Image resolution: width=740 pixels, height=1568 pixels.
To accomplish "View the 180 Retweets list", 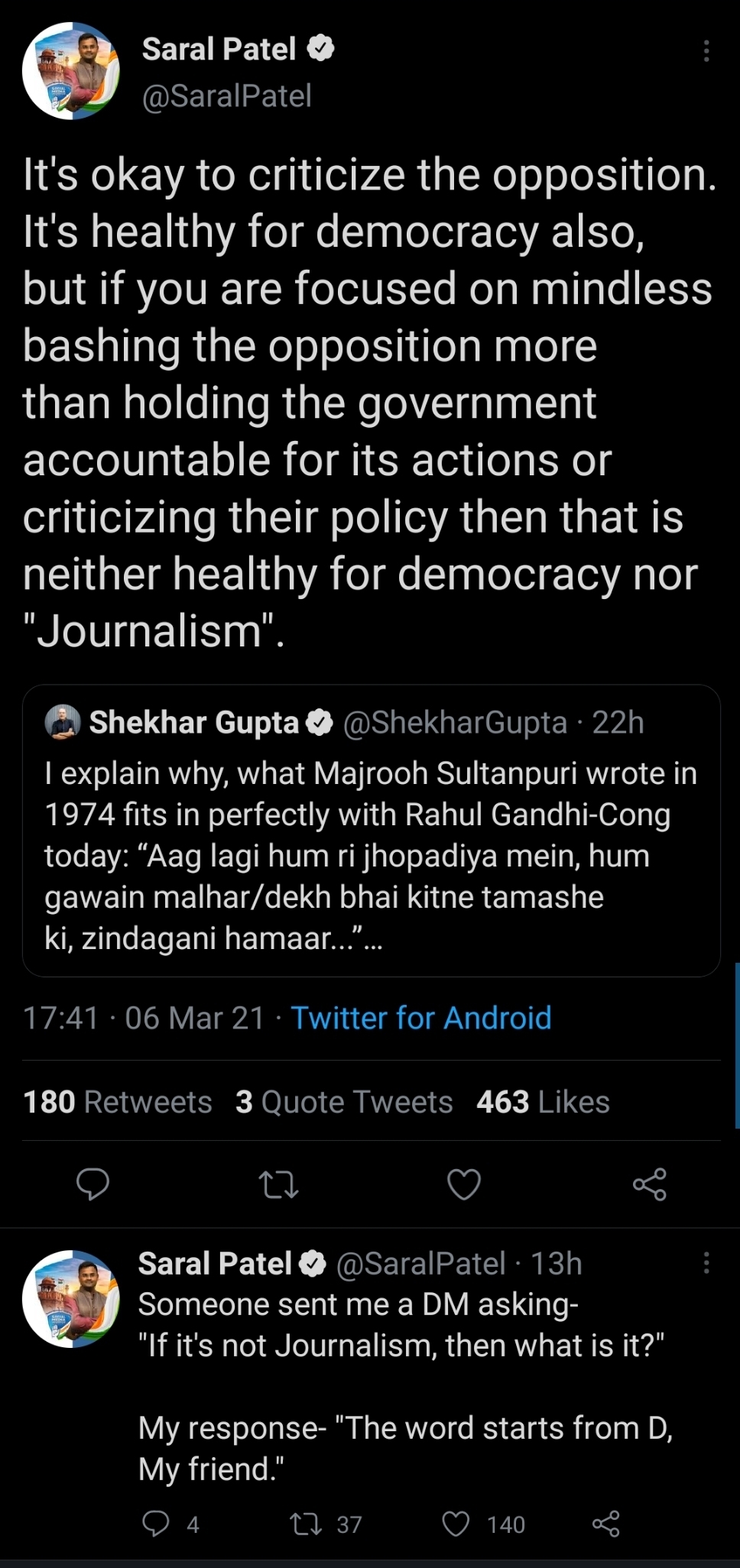I will [x=118, y=1102].
